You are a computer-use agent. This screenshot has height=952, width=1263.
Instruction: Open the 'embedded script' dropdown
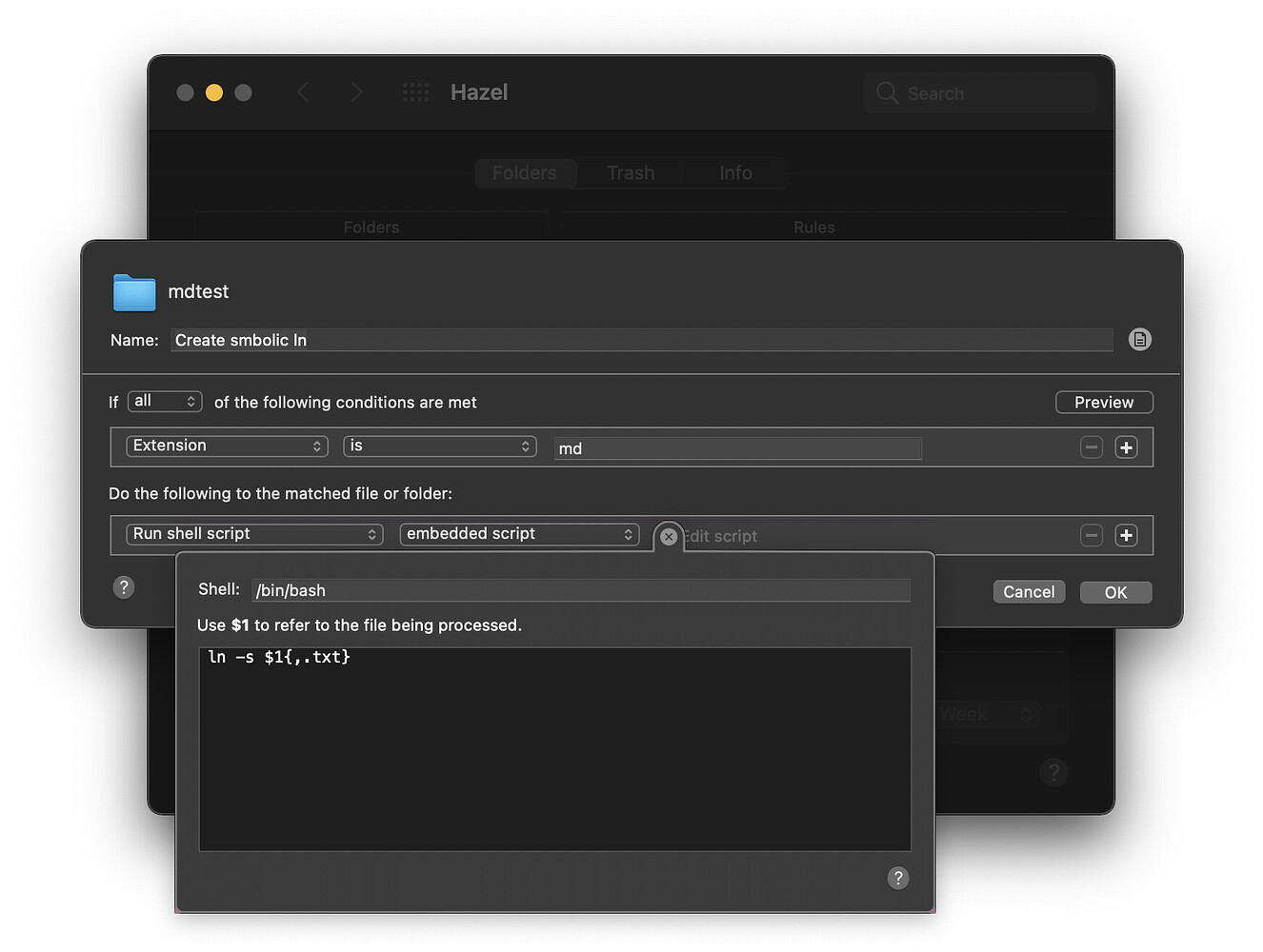click(x=518, y=534)
